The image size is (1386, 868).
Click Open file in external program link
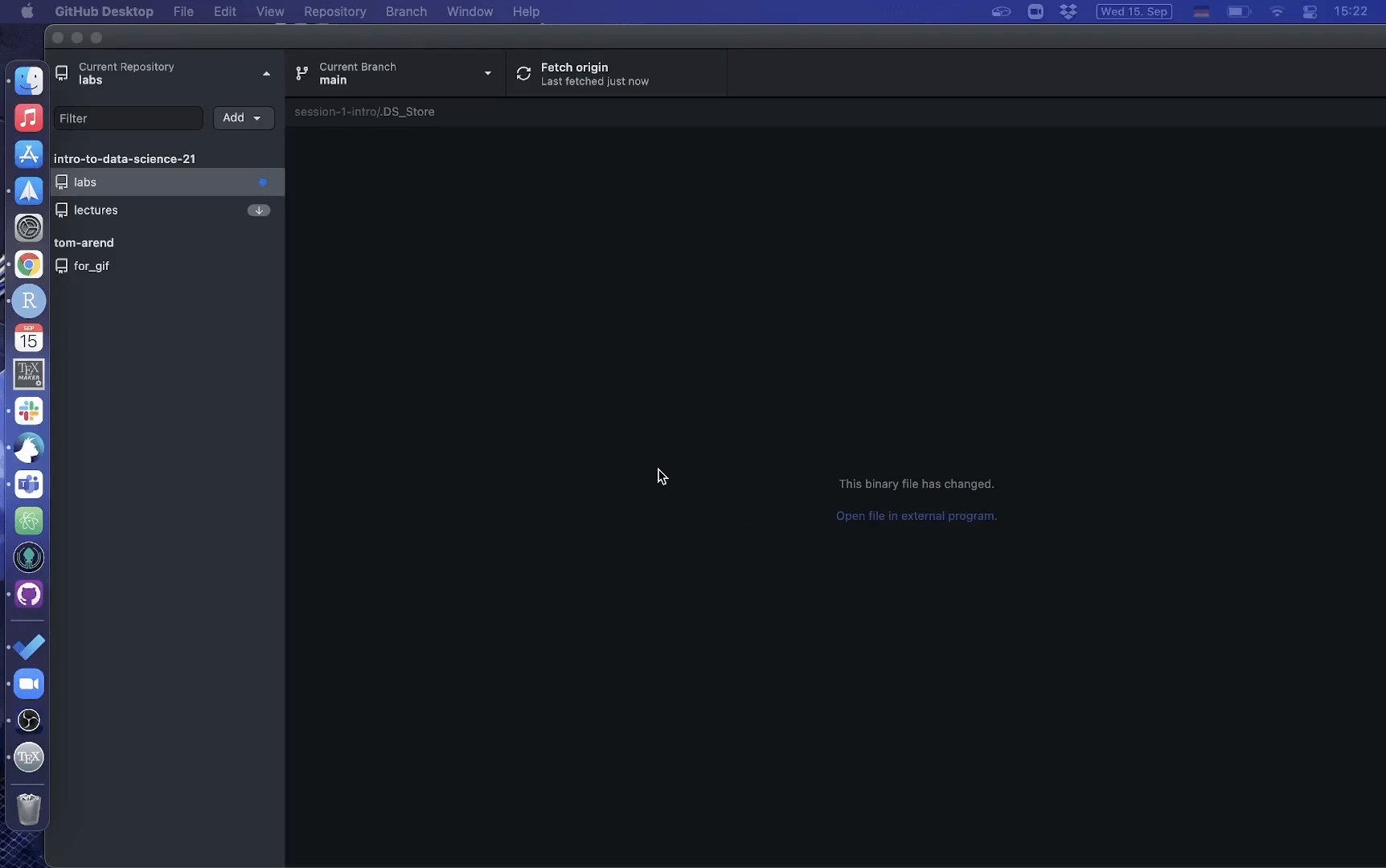pos(916,516)
